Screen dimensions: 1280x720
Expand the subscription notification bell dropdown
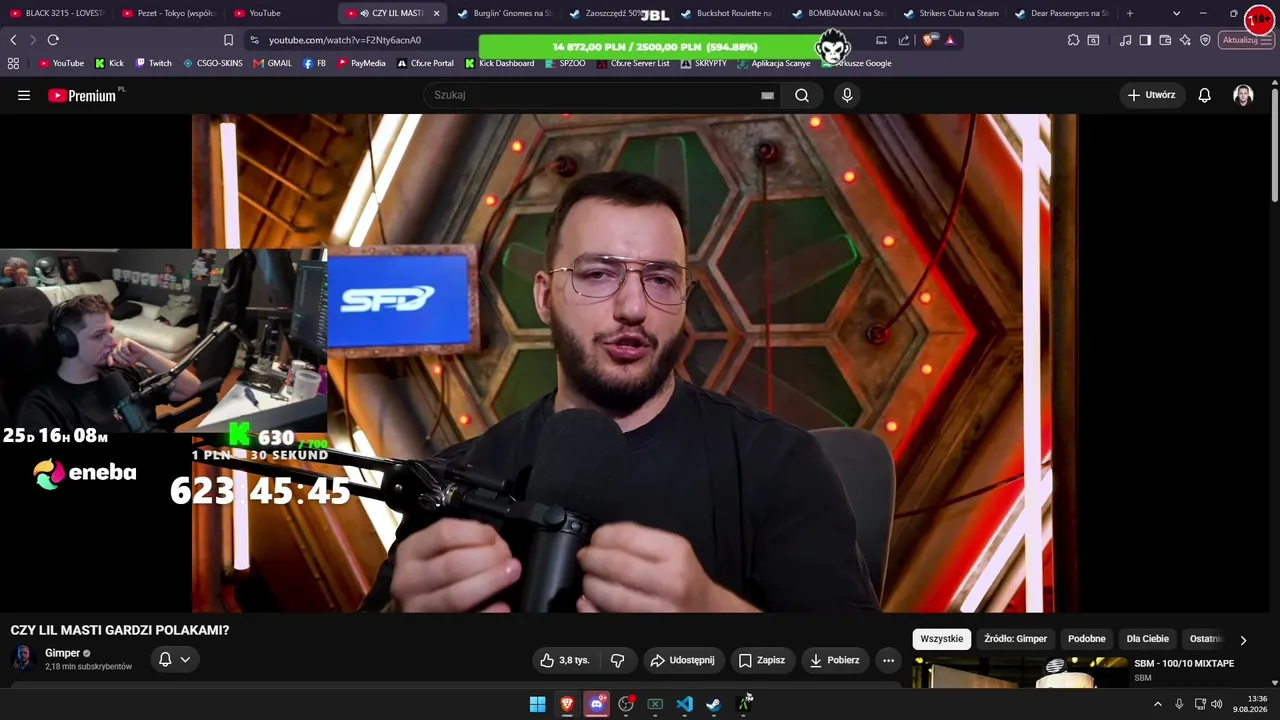tap(174, 659)
